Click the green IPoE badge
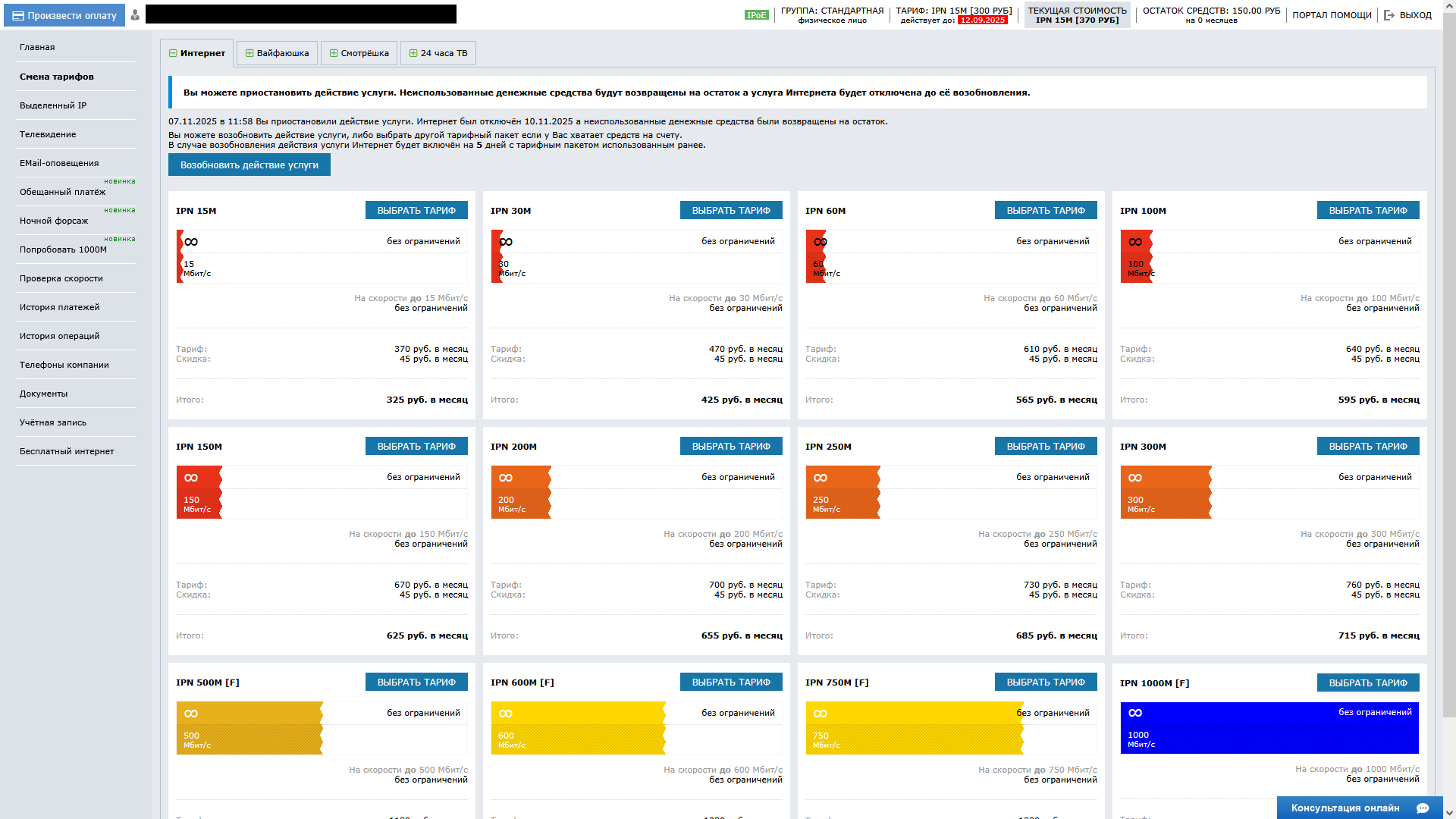The image size is (1456, 819). [x=756, y=15]
